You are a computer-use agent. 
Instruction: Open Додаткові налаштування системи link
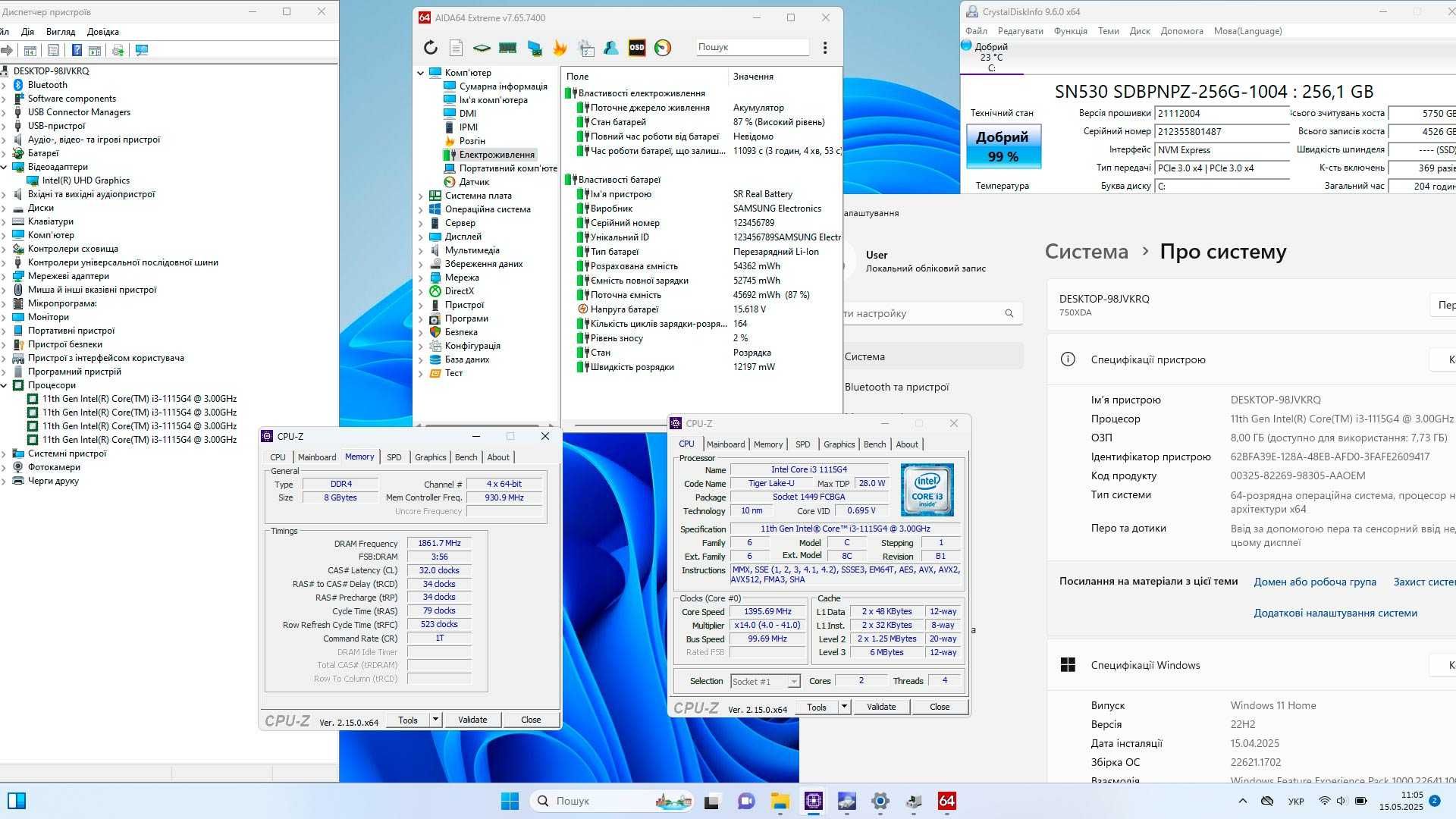tap(1335, 613)
